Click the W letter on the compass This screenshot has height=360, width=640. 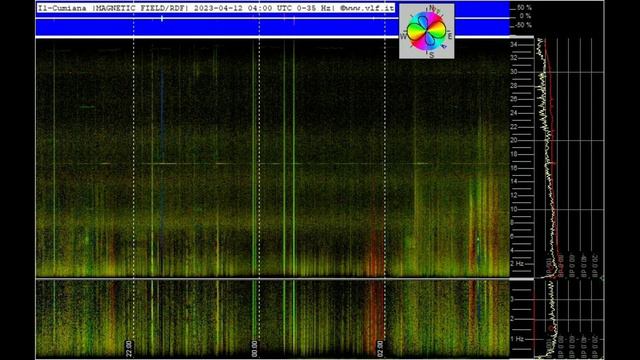403,36
